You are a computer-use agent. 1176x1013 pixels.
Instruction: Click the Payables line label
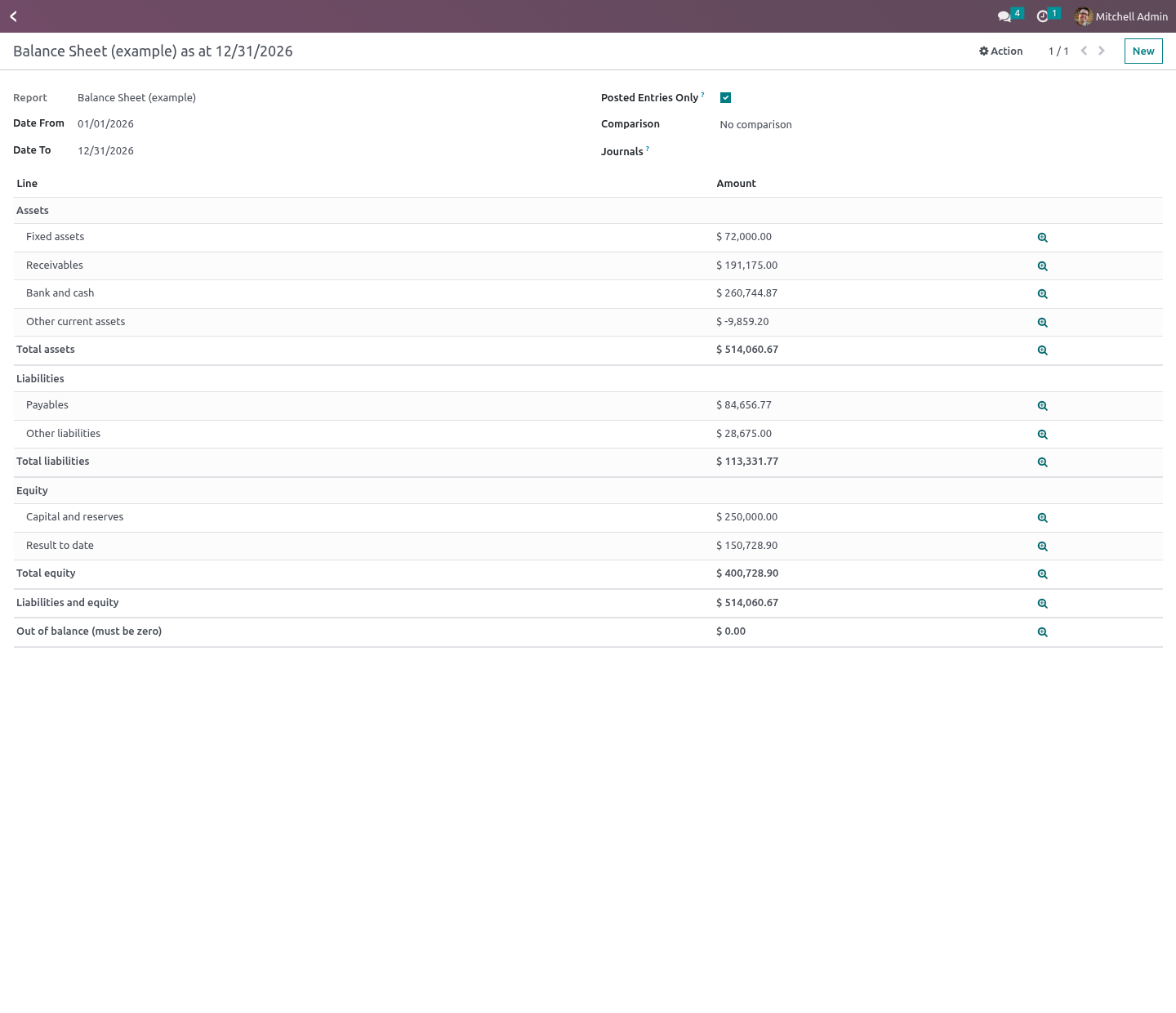click(x=47, y=405)
